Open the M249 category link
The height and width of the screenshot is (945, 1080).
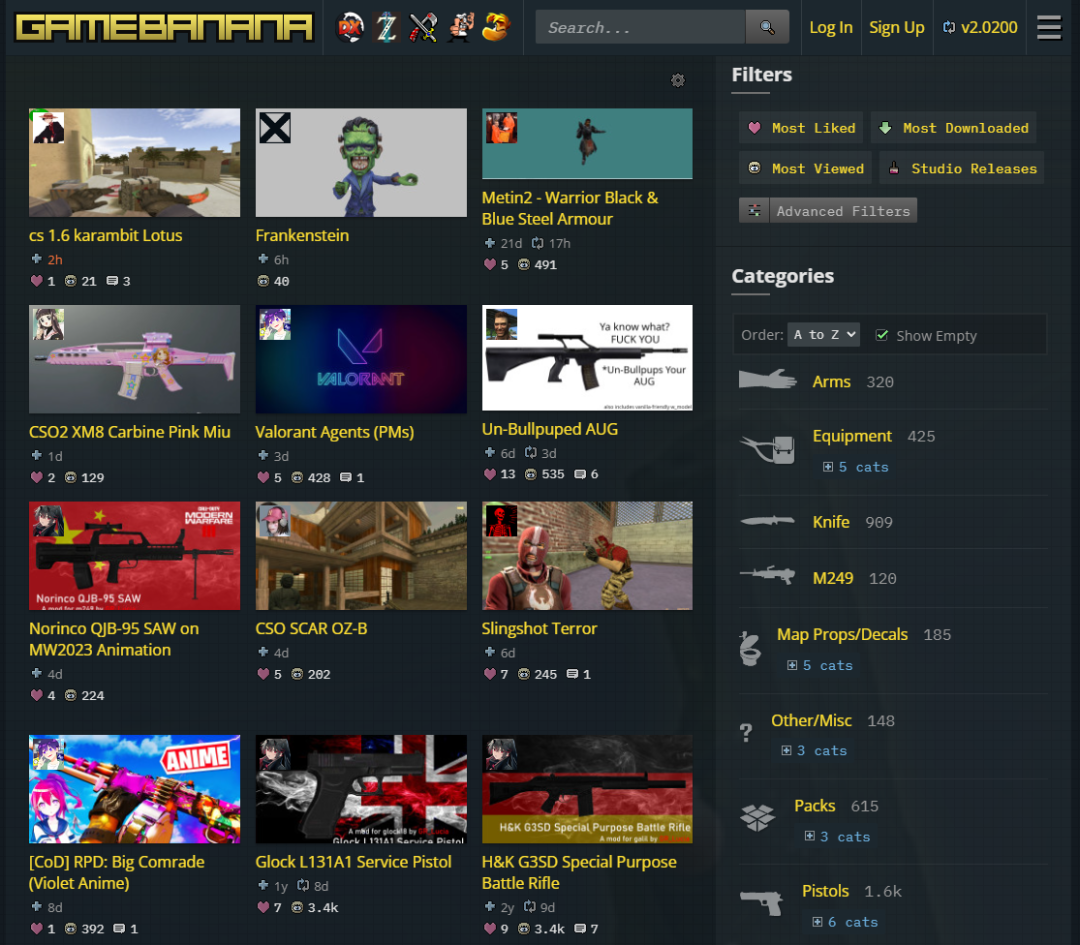(833, 579)
